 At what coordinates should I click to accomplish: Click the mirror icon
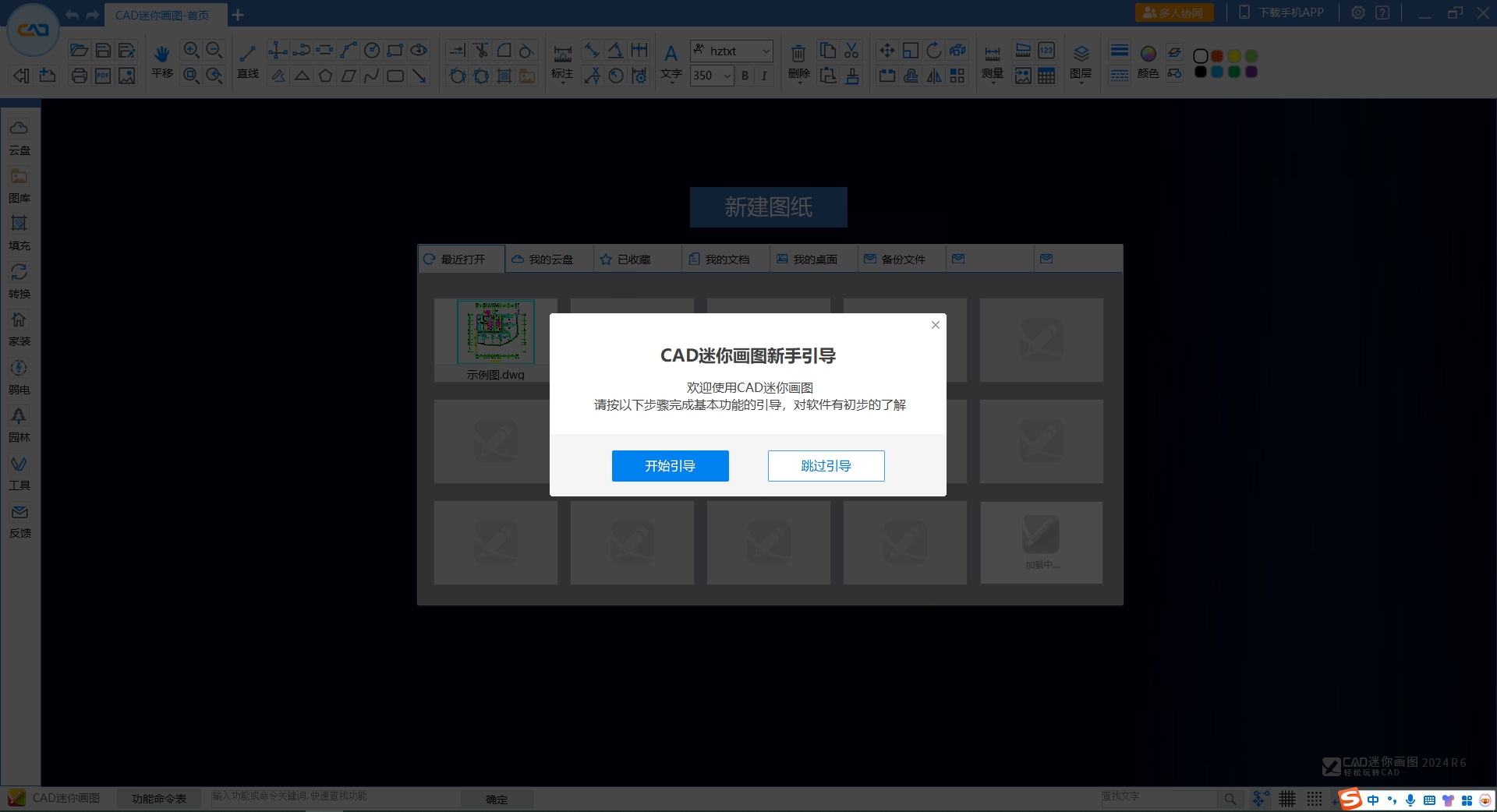(934, 76)
